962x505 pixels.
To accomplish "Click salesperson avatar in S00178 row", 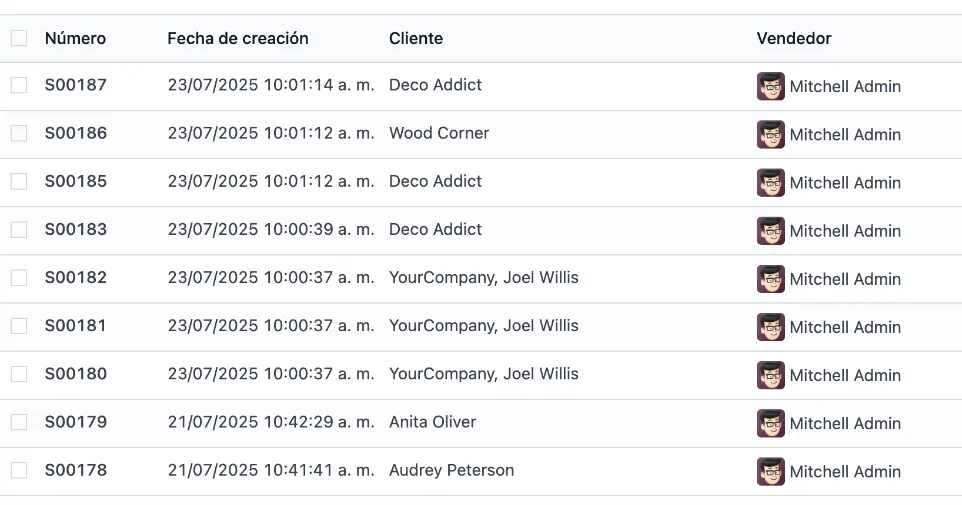I will coord(770,470).
